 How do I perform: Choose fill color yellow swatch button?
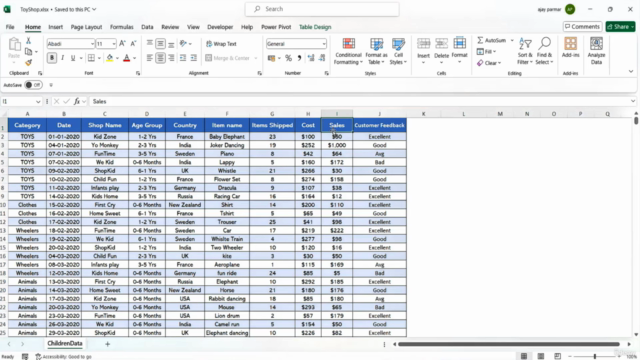coord(109,58)
